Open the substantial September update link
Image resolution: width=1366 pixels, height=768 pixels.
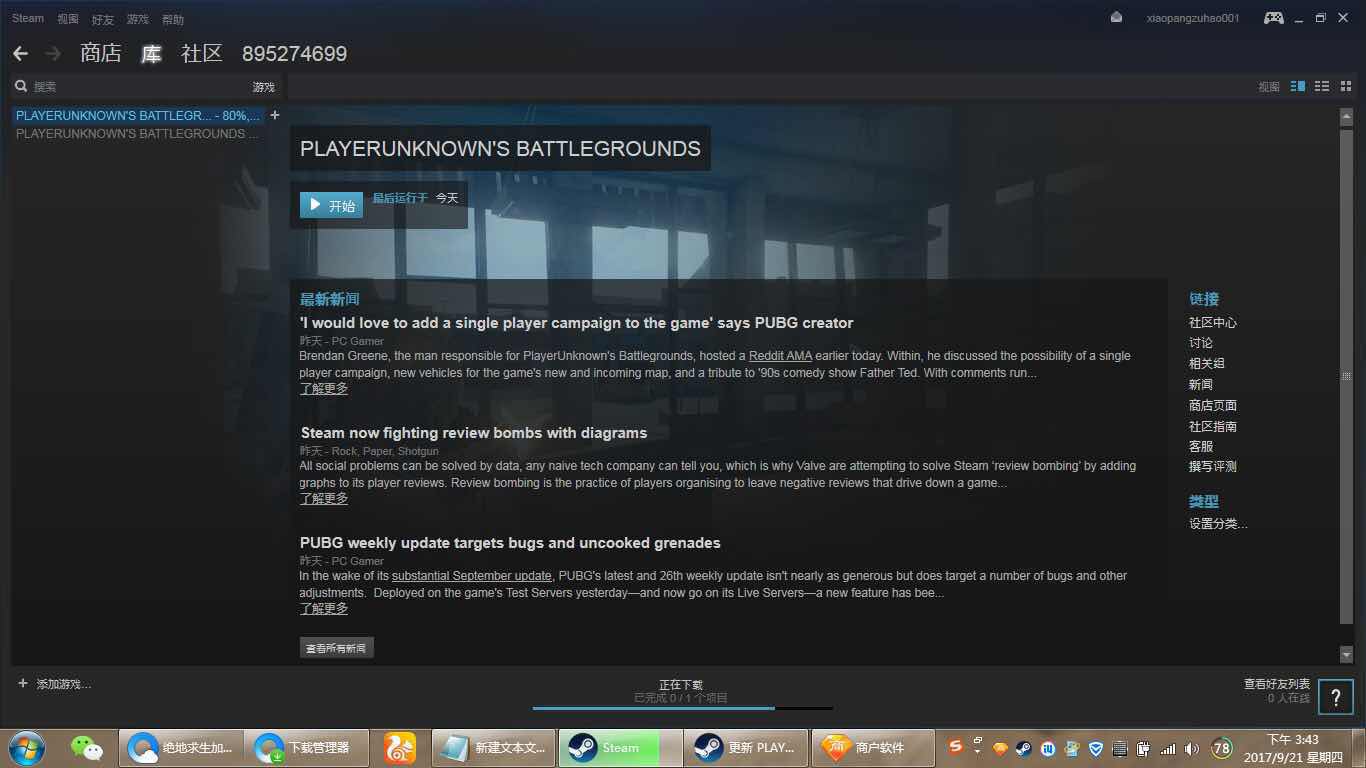point(472,576)
